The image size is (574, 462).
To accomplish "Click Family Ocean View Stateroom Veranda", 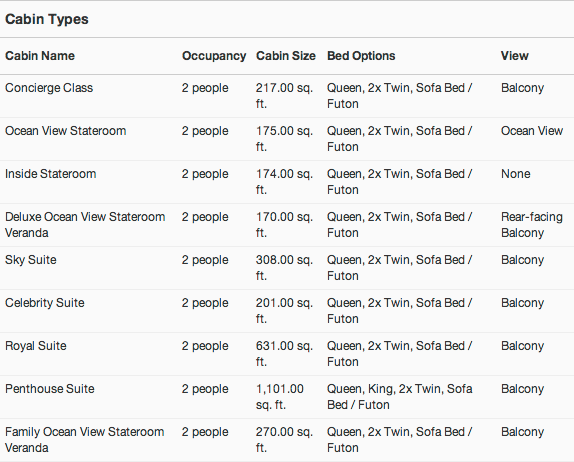I will (85, 440).
